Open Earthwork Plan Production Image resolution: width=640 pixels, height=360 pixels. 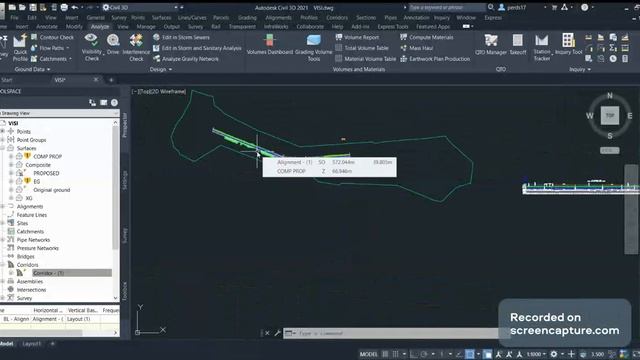pyautogui.click(x=435, y=59)
